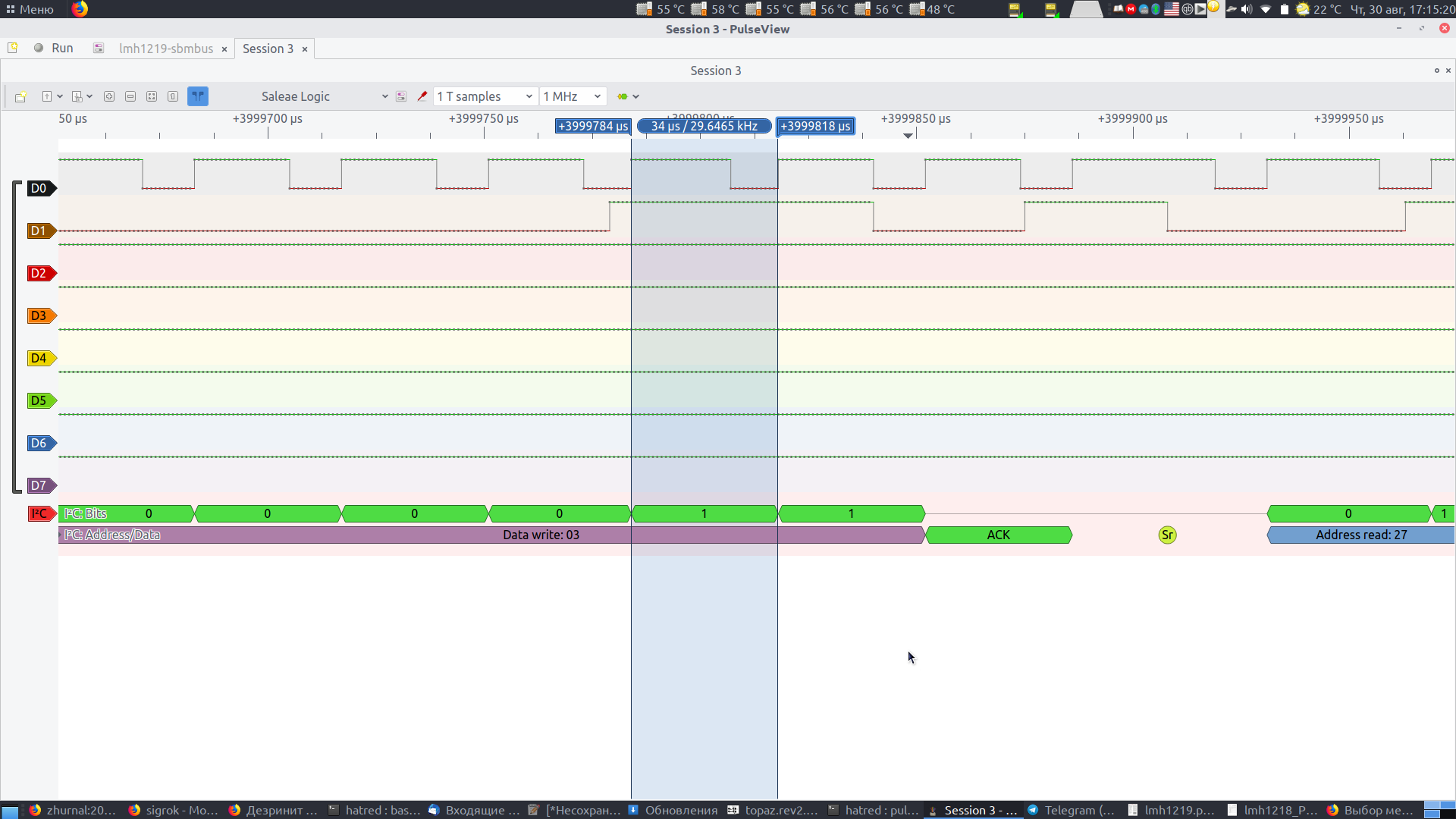The image size is (1456, 819).
Task: Close the Session 3 tab
Action: point(305,49)
